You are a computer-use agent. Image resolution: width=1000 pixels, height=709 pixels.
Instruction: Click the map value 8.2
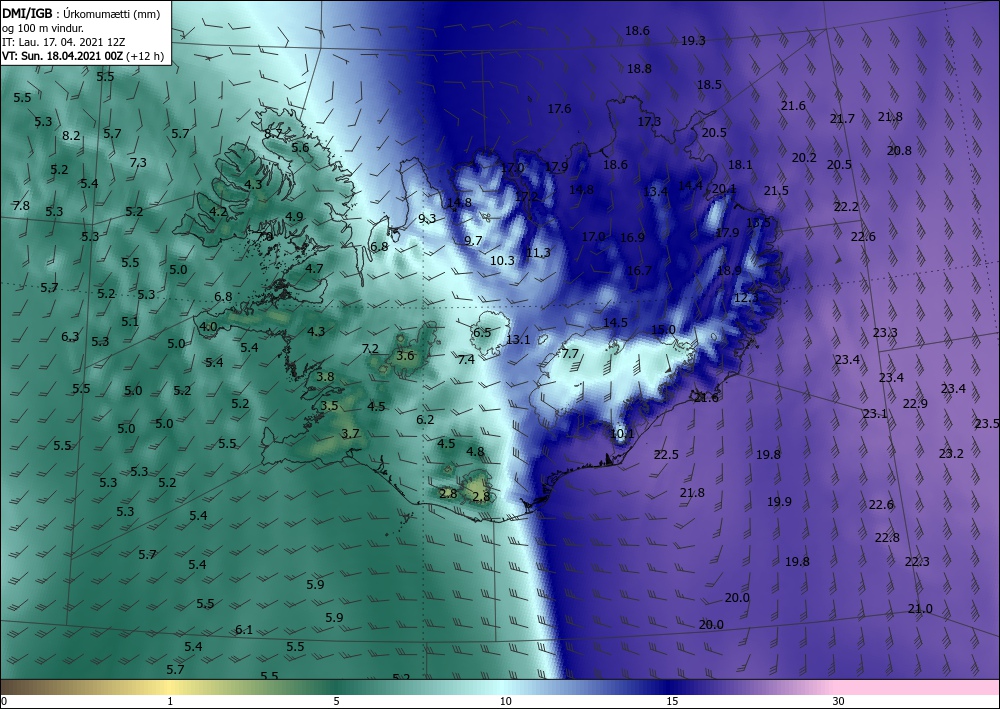71,136
